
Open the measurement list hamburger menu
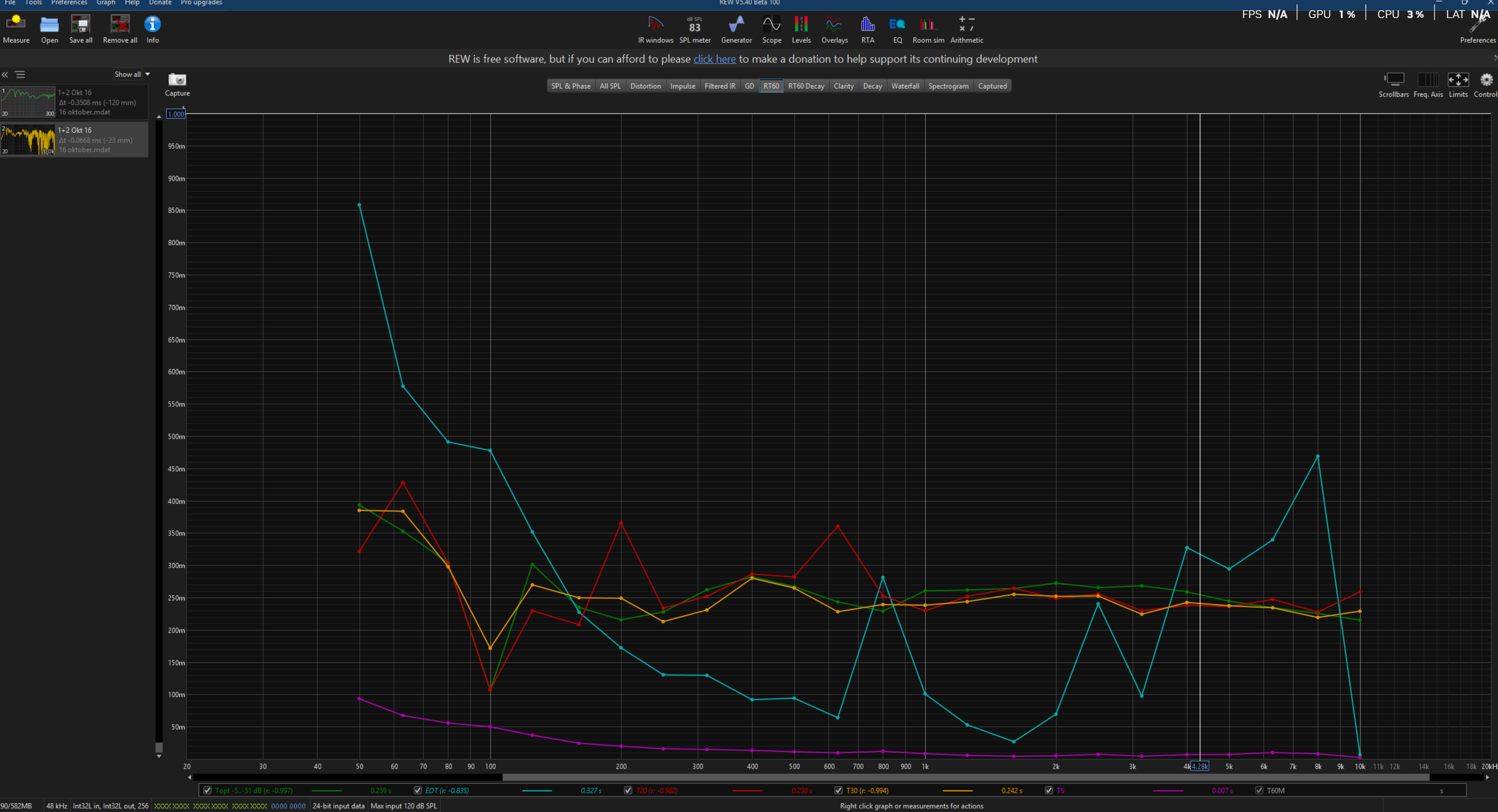tap(20, 74)
